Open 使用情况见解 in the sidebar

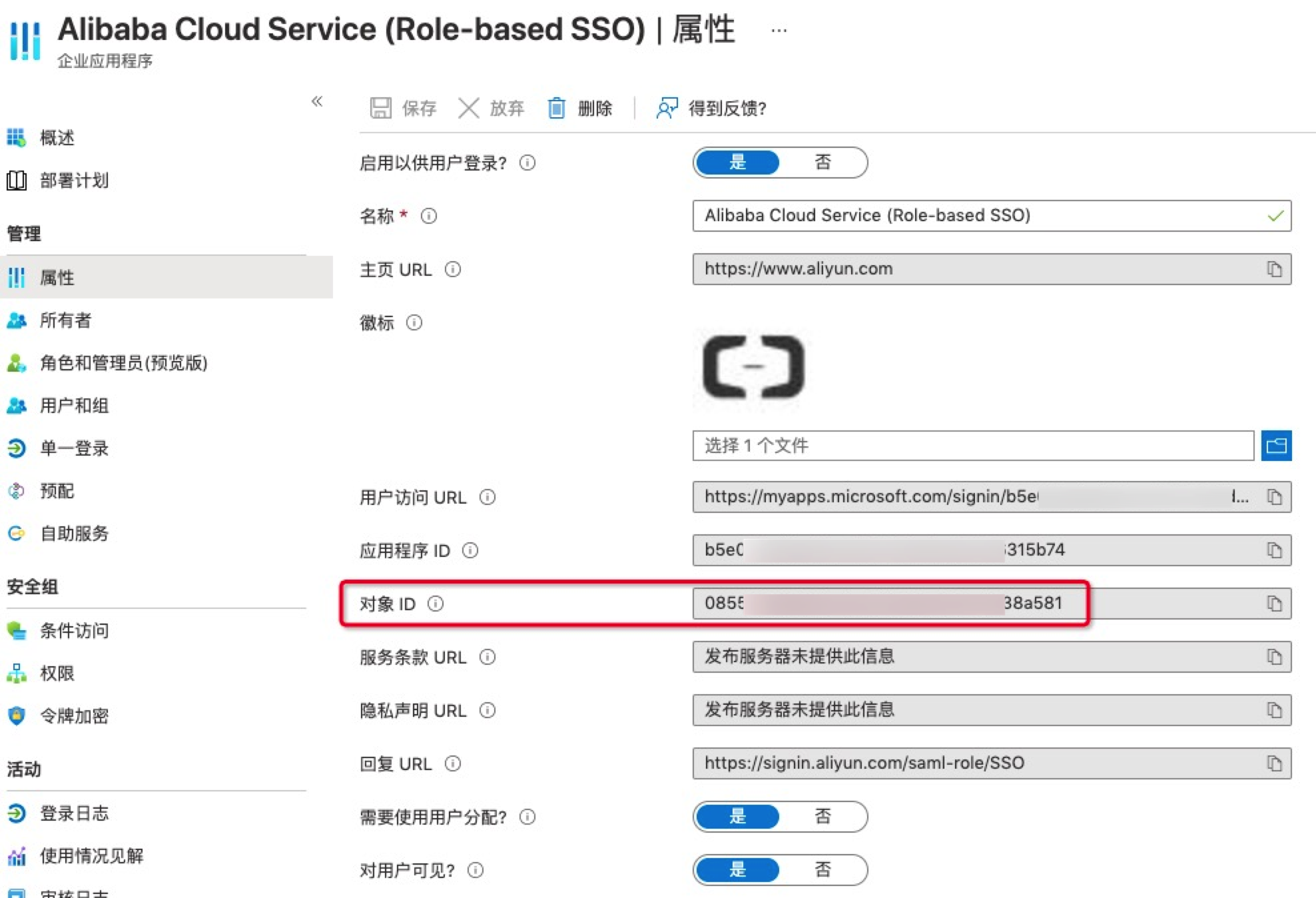(x=75, y=856)
